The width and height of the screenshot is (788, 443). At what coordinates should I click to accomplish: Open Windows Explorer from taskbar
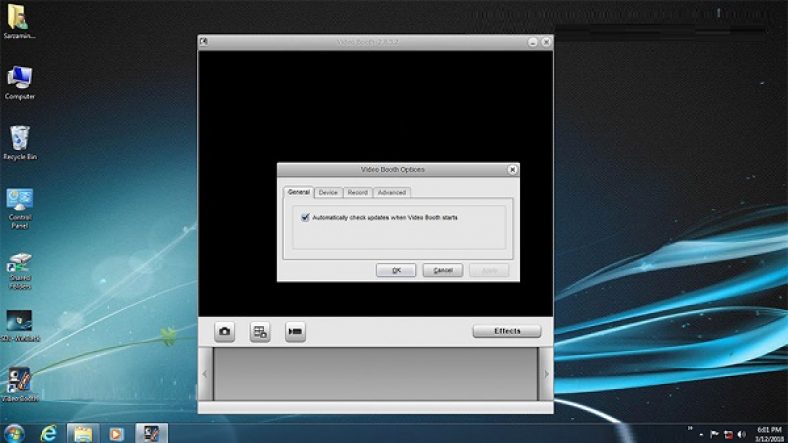tap(83, 433)
